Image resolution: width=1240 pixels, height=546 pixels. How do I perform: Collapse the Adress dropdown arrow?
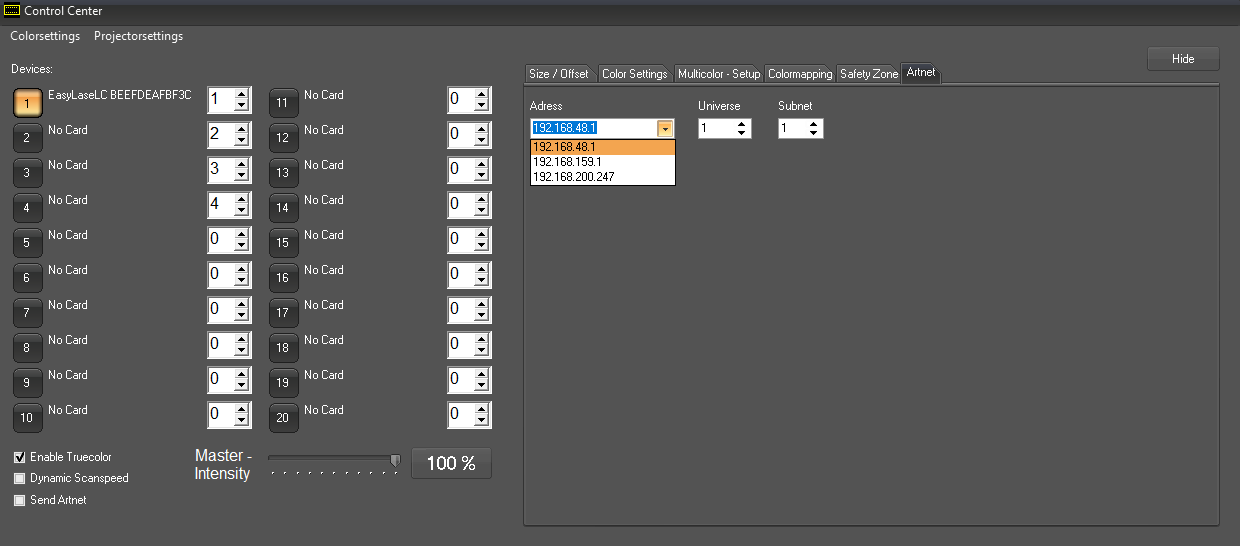point(665,128)
